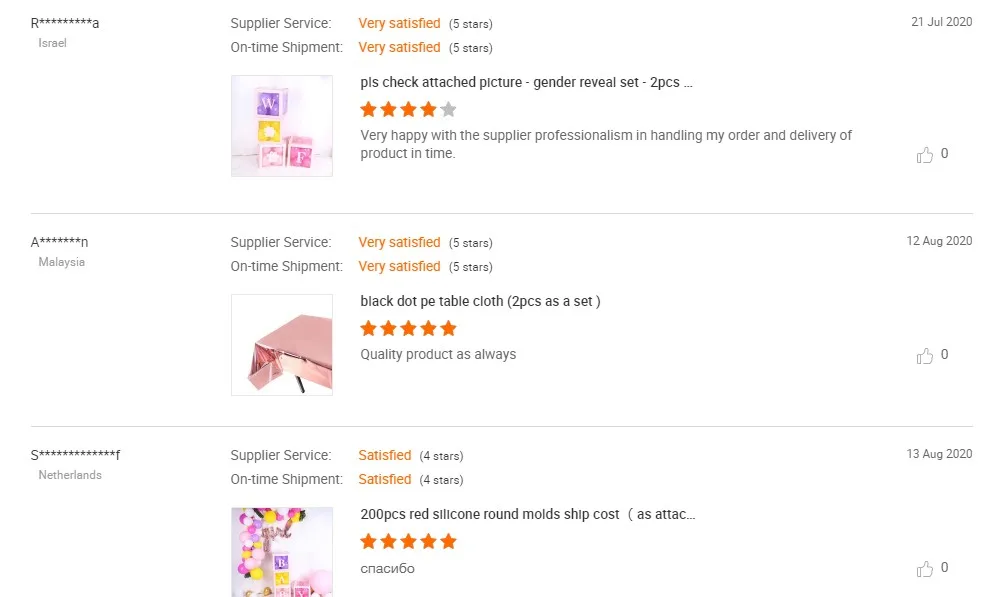
Task: Thumbs-up the Netherlands buyer's review
Action: pyautogui.click(x=925, y=569)
